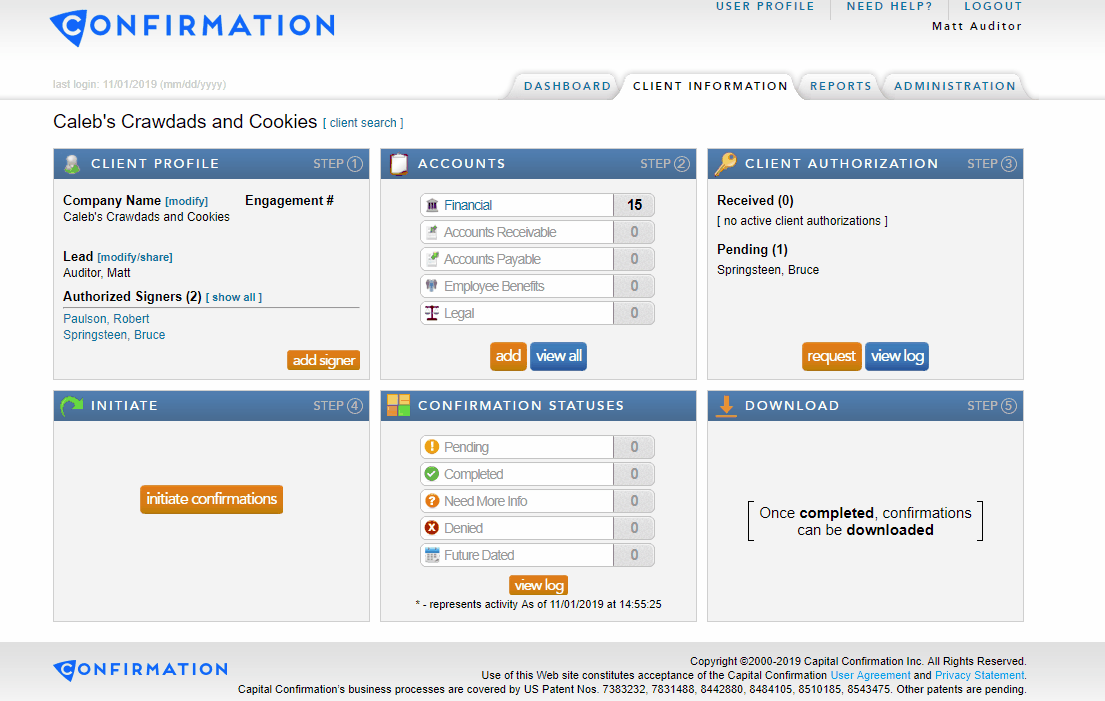
Task: Open User Profile from the top menu
Action: [765, 7]
